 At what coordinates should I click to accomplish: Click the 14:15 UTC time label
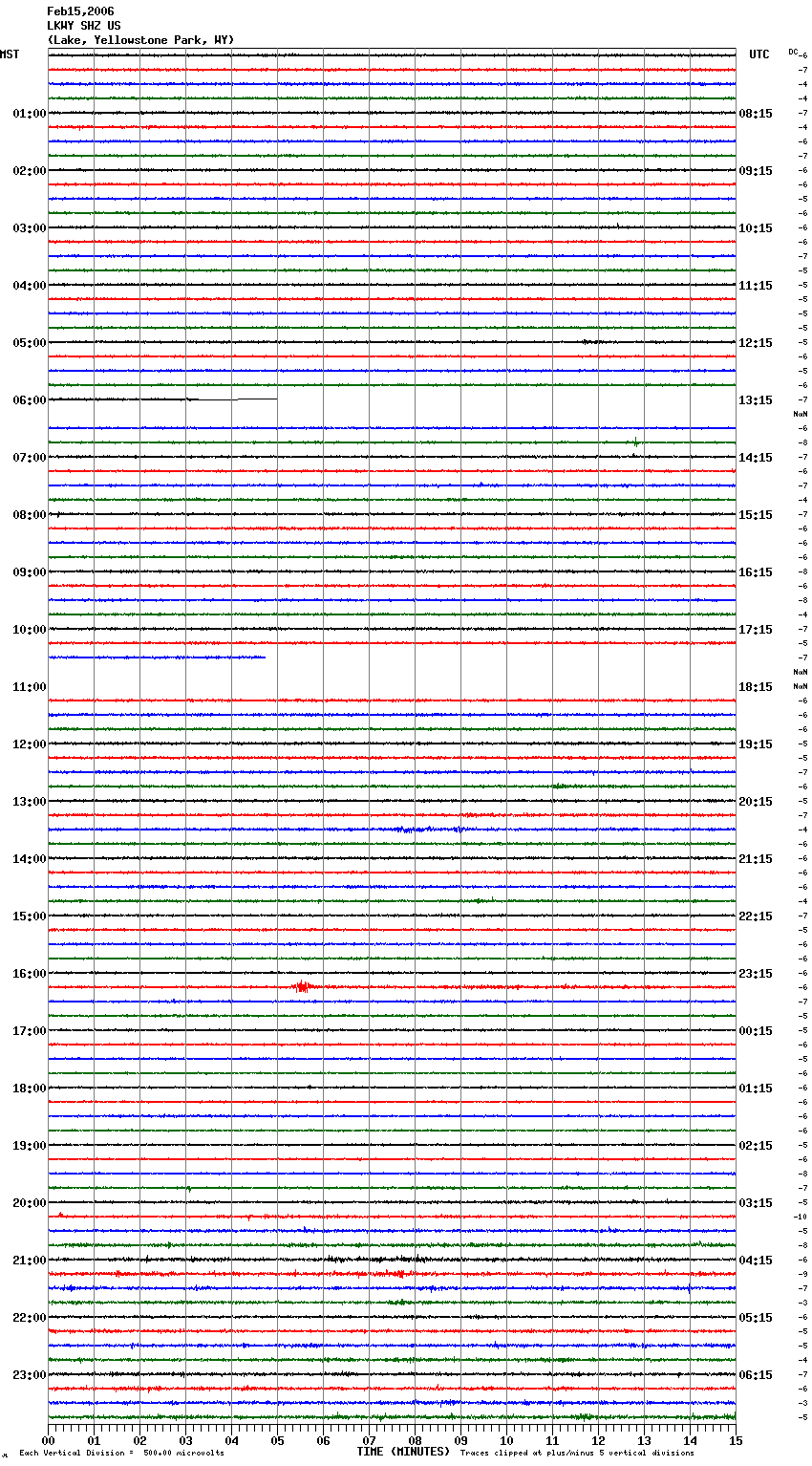[756, 458]
